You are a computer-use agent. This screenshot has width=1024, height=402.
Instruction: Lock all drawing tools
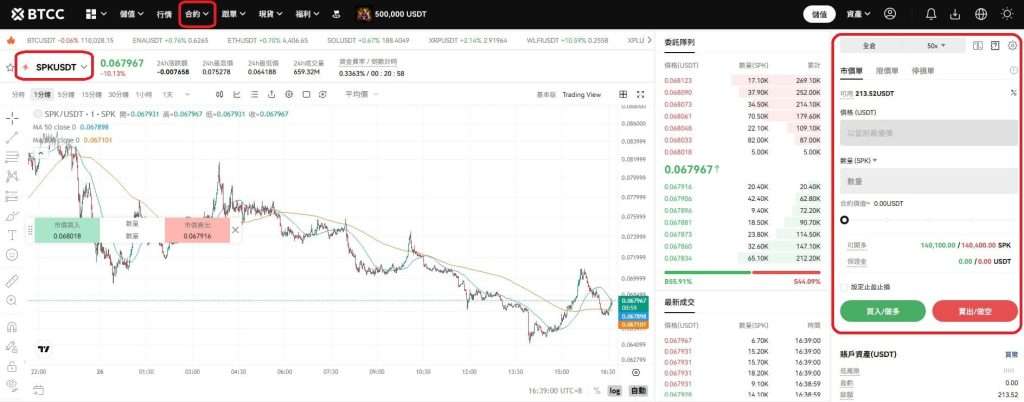[12, 366]
